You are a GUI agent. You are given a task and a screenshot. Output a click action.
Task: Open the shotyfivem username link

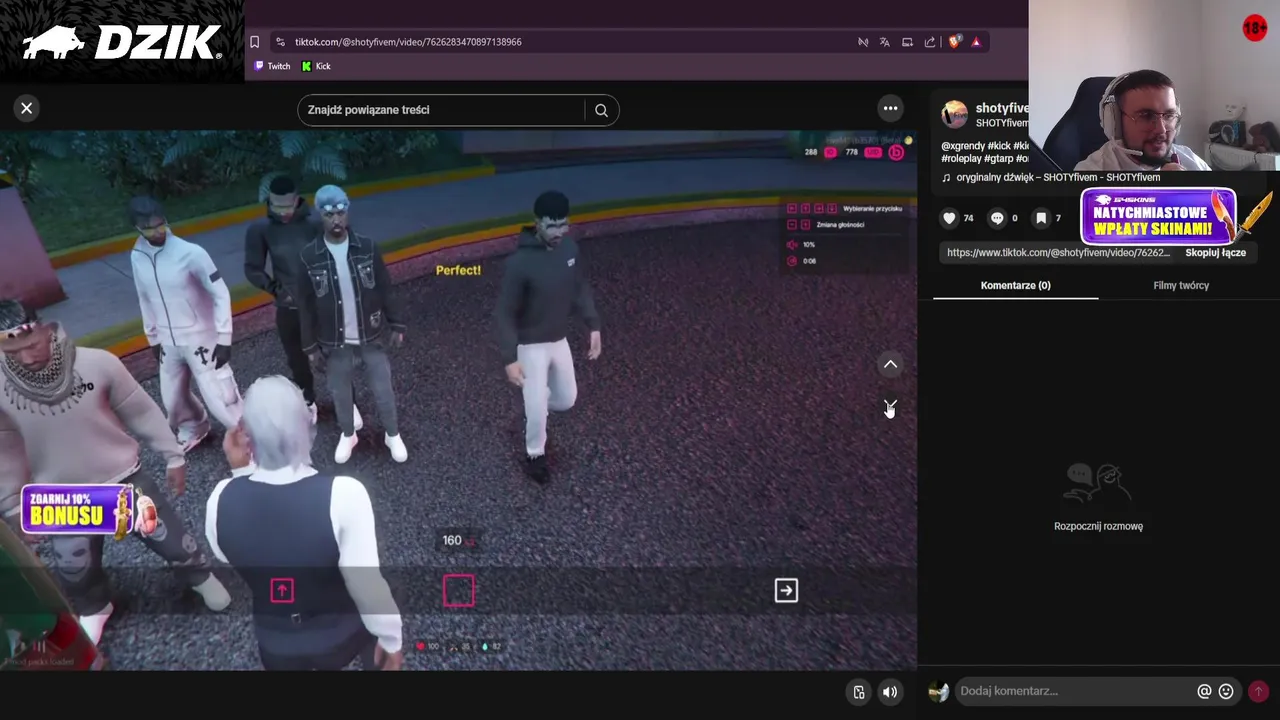(1002, 108)
